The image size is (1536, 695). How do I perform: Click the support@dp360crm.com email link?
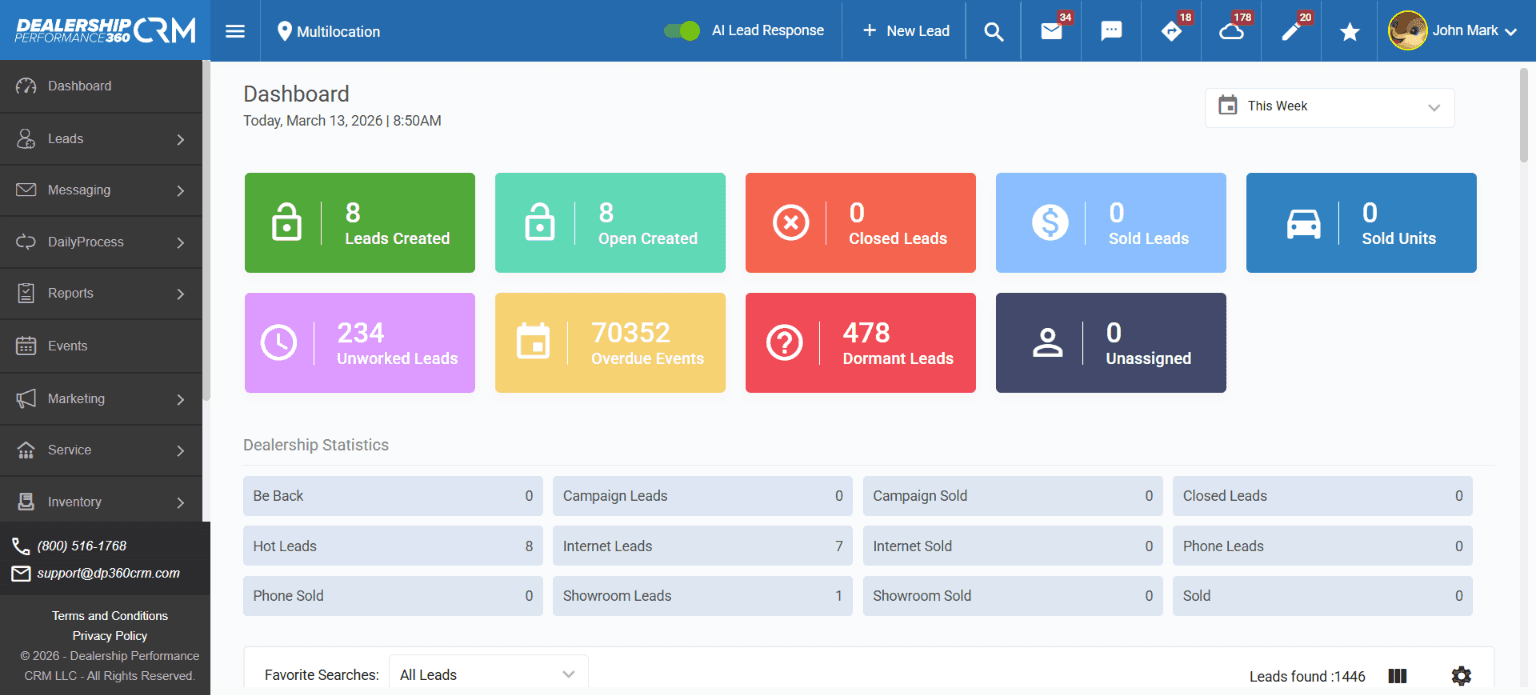click(x=108, y=573)
